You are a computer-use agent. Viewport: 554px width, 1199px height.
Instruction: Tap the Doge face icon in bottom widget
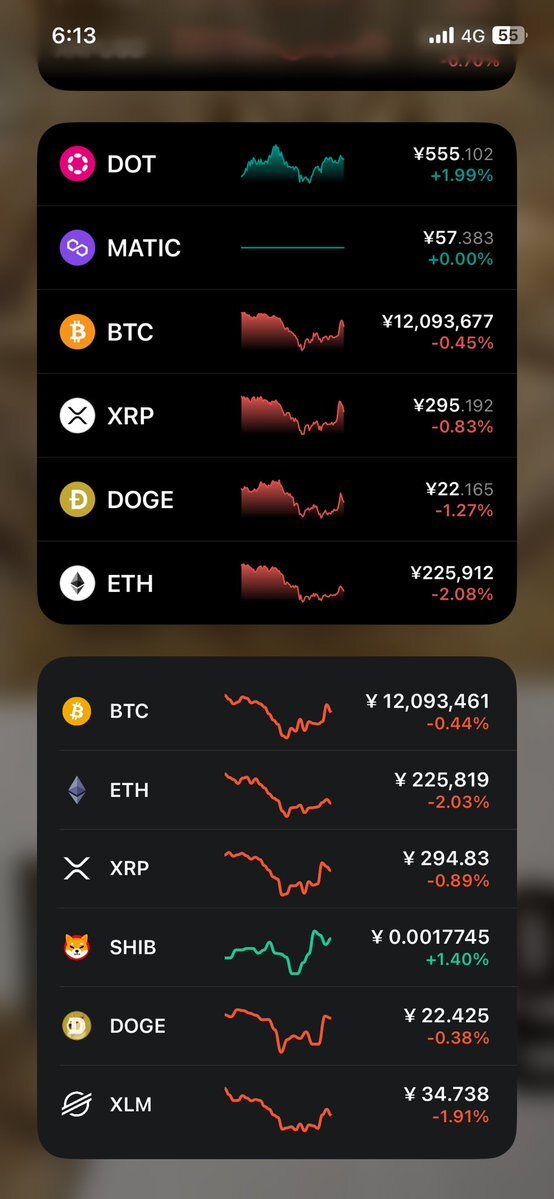pyautogui.click(x=77, y=1025)
